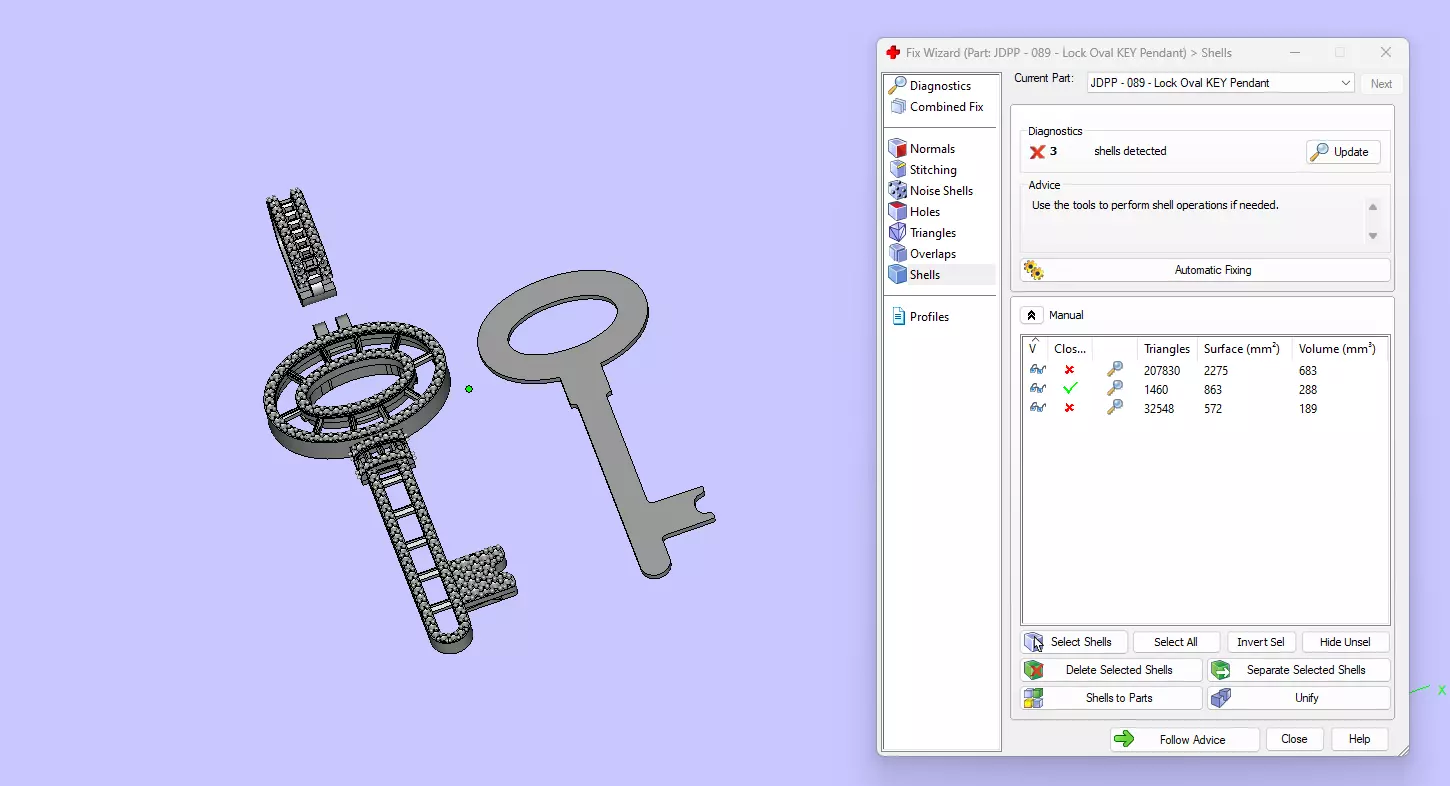Convert Shells to Parts
Image resolution: width=1450 pixels, height=786 pixels.
point(1111,698)
